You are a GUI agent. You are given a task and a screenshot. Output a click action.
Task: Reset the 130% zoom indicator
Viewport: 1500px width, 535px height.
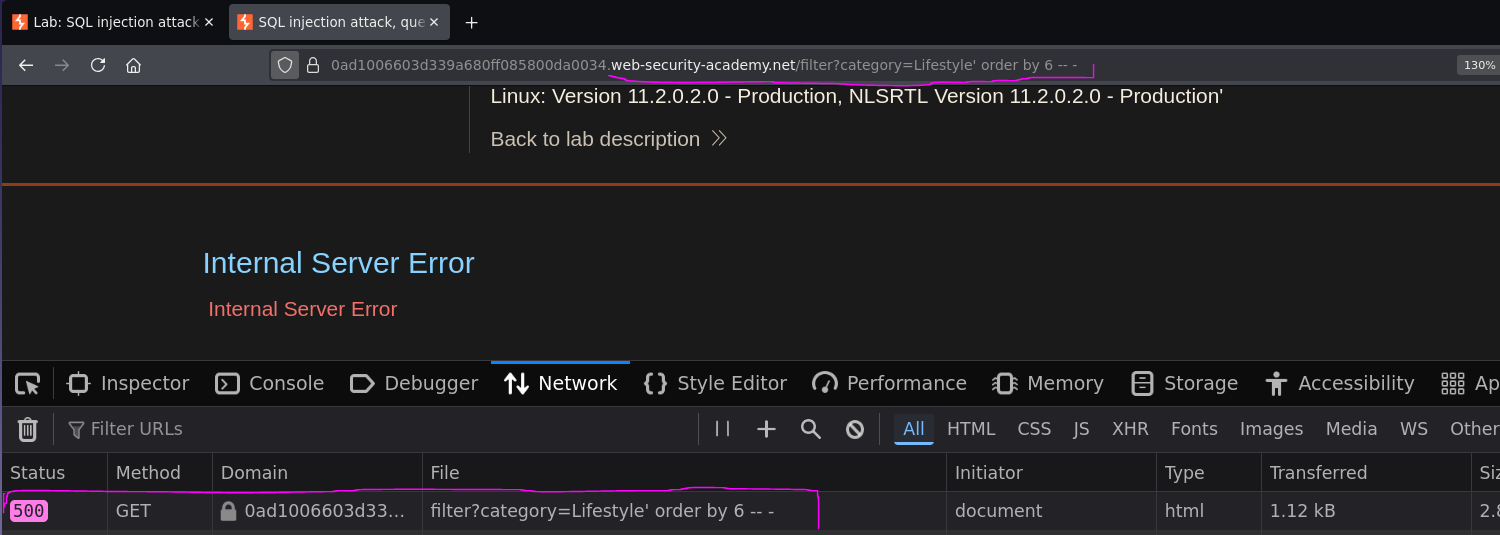click(x=1479, y=65)
